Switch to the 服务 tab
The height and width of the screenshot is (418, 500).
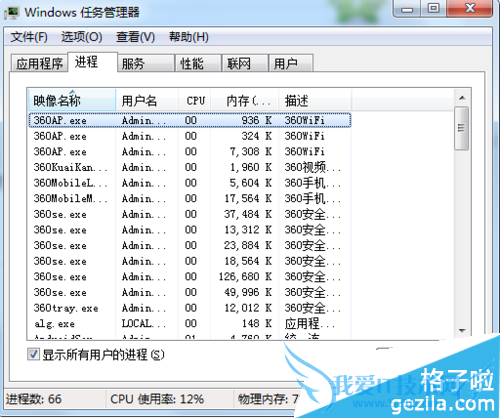pyautogui.click(x=146, y=63)
